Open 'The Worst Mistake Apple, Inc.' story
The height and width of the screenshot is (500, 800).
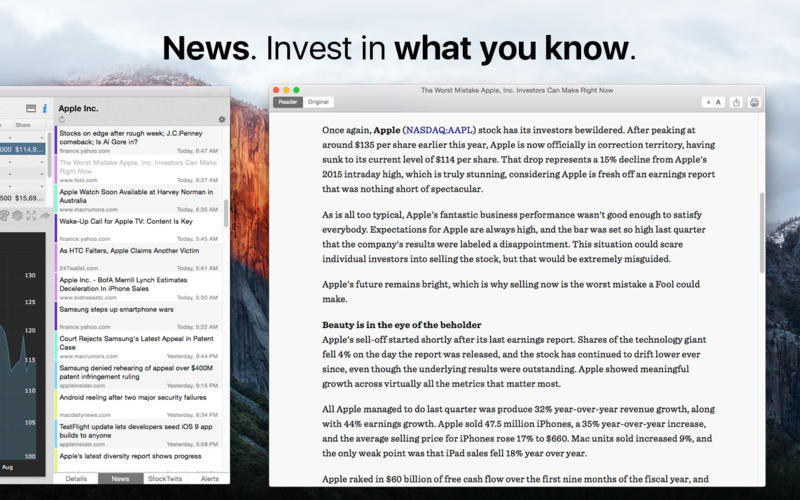pos(138,170)
